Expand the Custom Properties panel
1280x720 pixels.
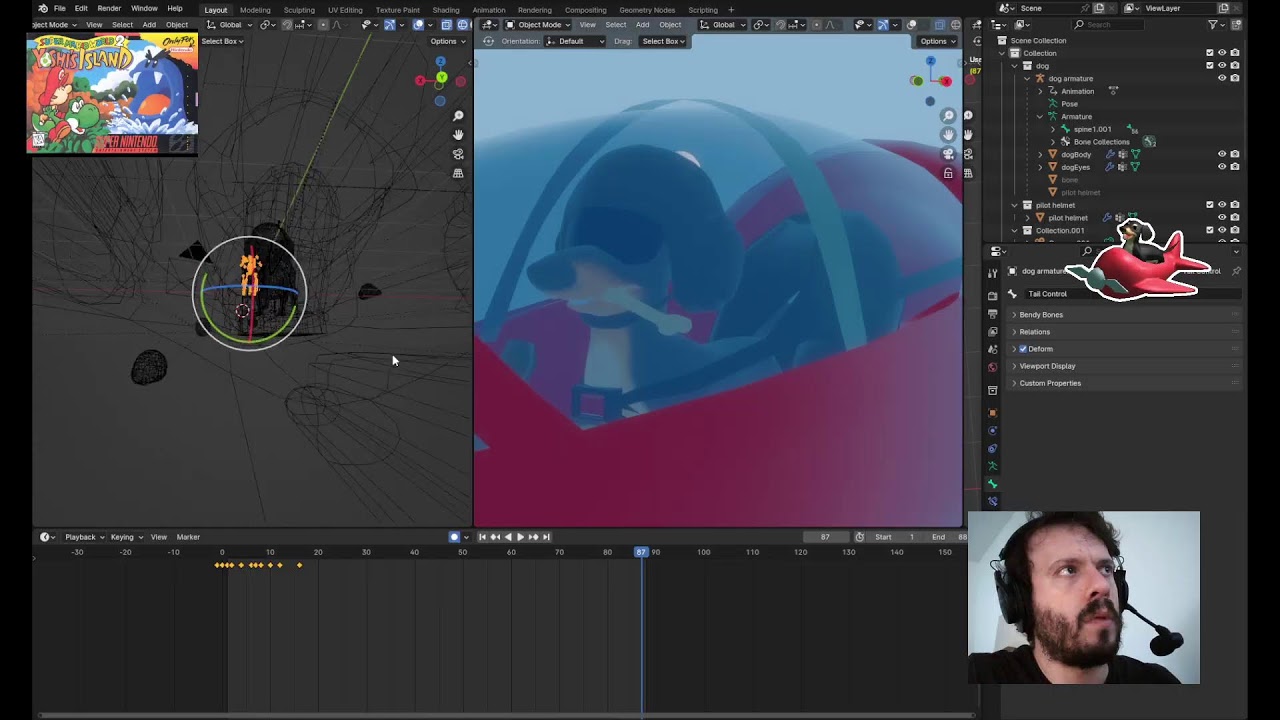click(1014, 383)
